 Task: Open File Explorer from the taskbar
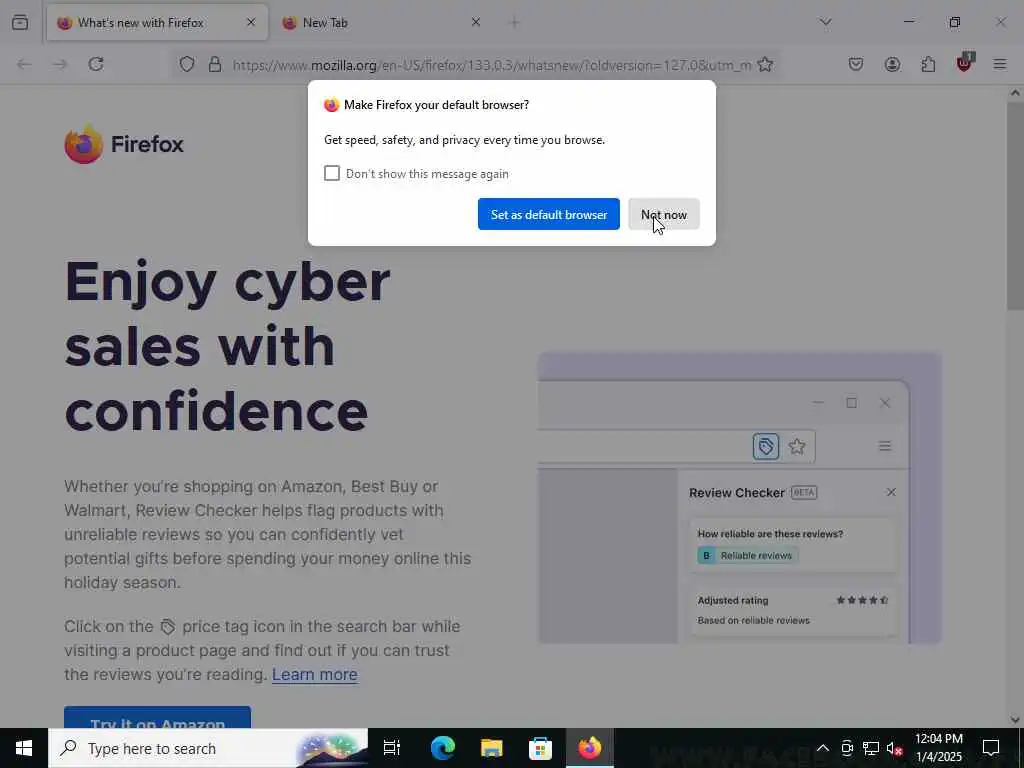[x=491, y=748]
